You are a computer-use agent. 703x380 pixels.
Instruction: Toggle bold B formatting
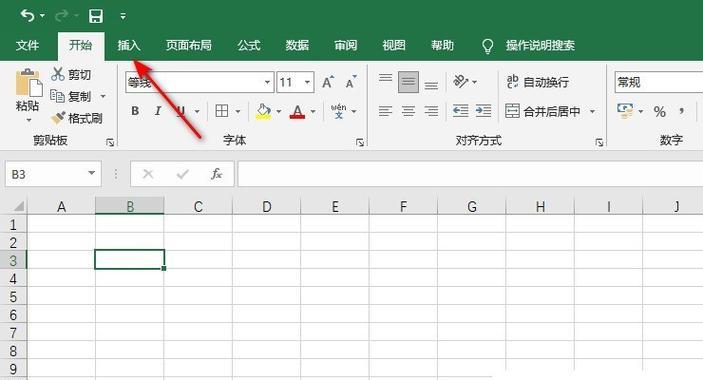click(135, 111)
